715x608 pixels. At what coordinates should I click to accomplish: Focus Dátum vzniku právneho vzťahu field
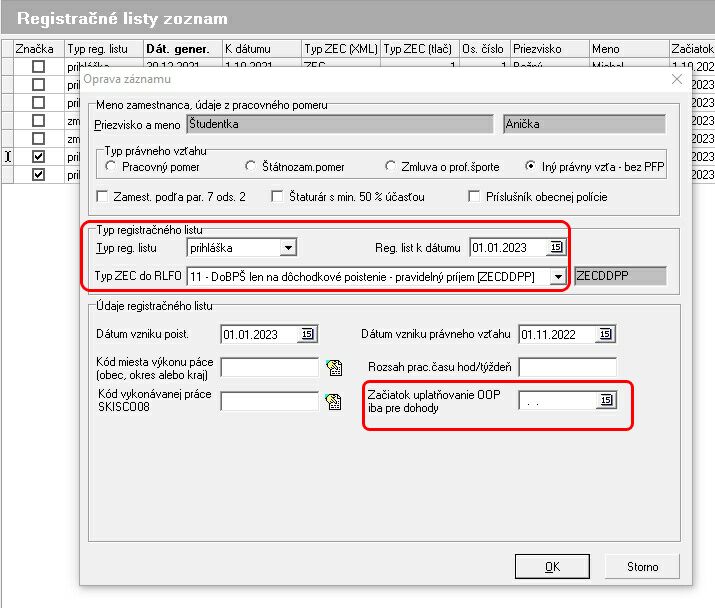tap(558, 335)
